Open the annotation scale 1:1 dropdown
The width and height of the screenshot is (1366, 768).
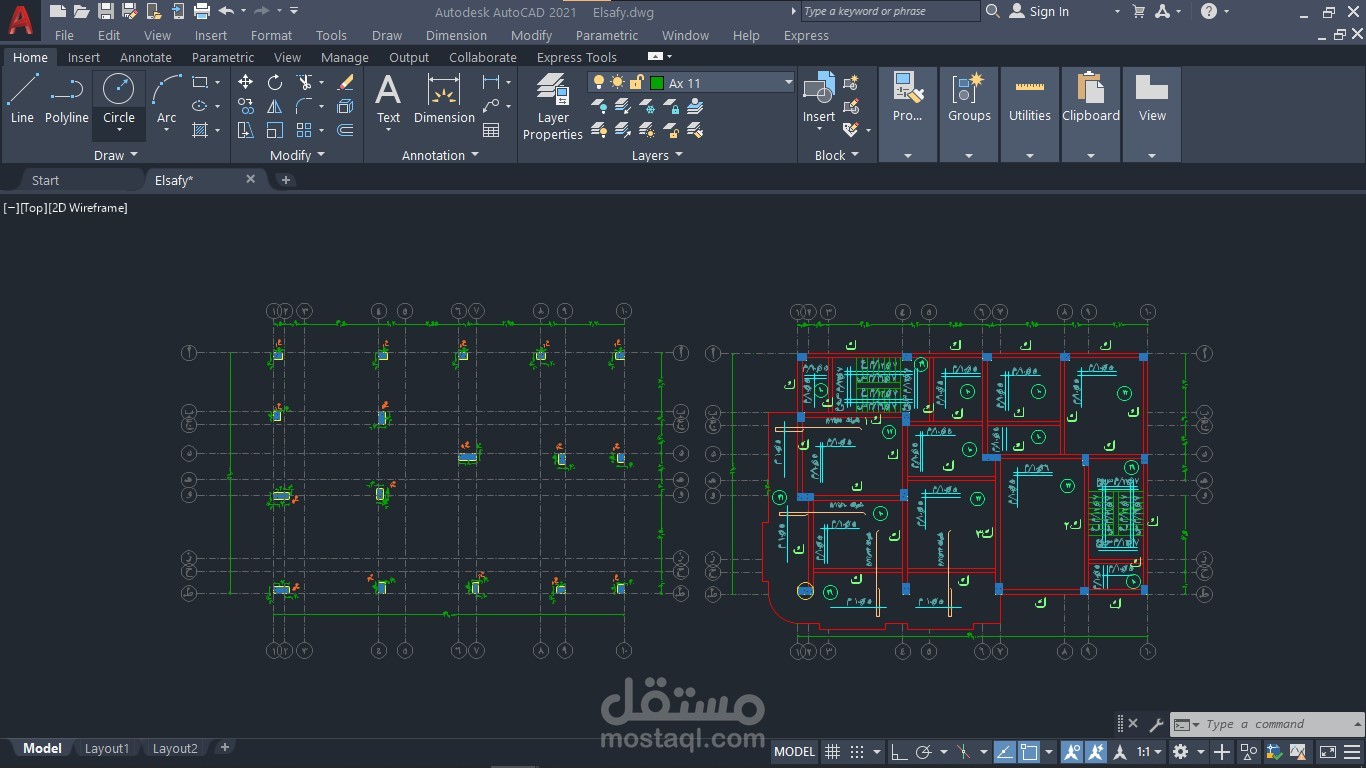click(1150, 752)
